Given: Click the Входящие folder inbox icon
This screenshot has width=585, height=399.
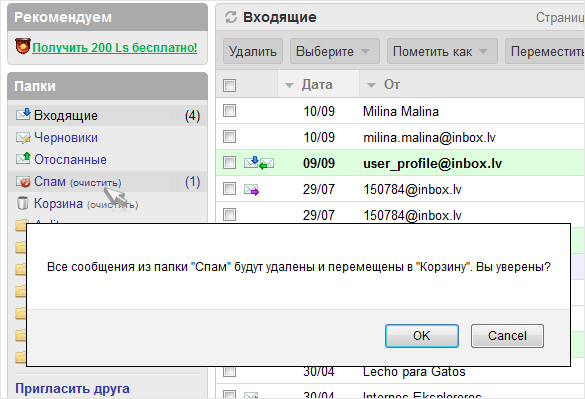Looking at the screenshot, I should point(23,114).
